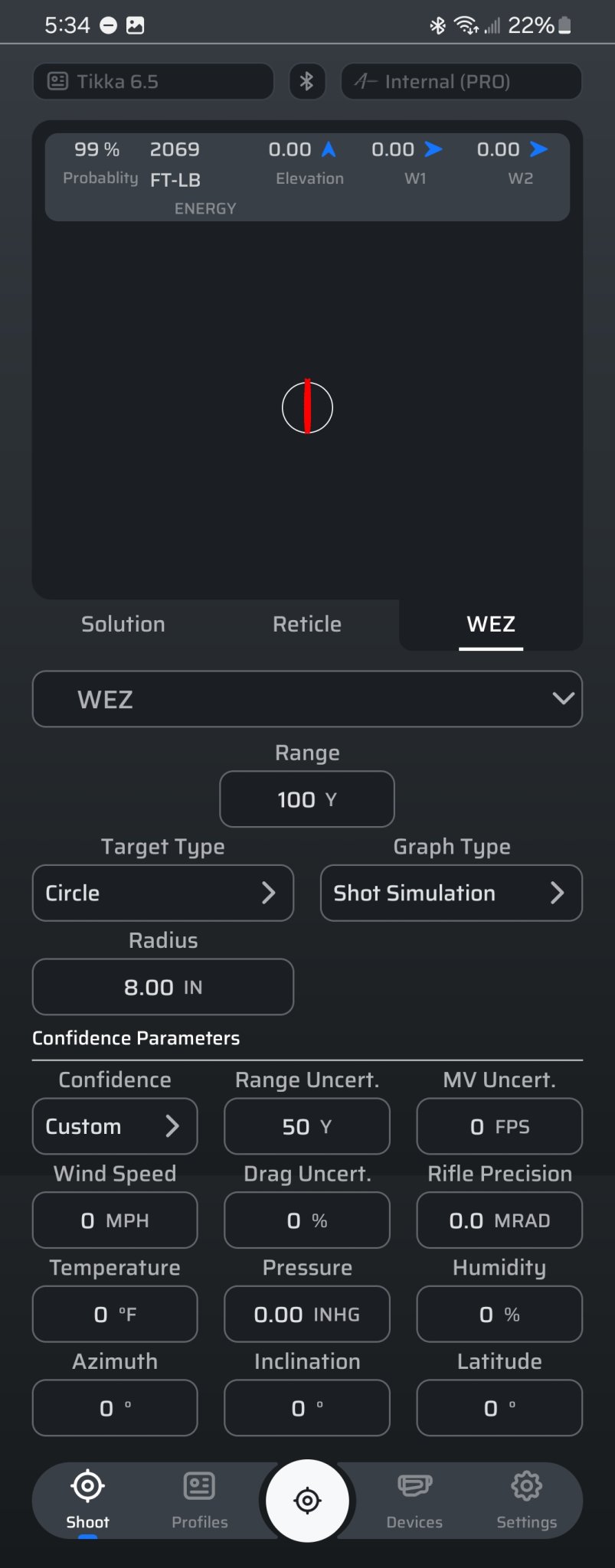Edit the Range 100 Y field
Screen dimensions: 615x1568
pos(307,799)
